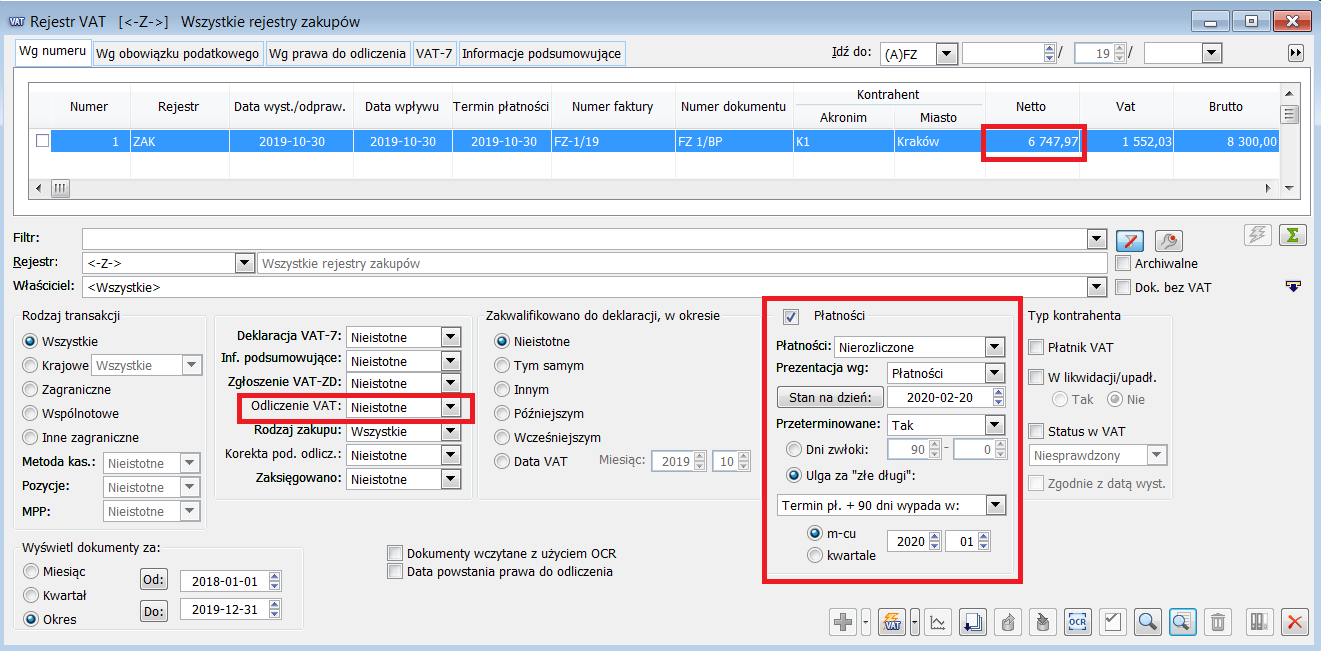Sort by Numer faktury column header
The width and height of the screenshot is (1321, 651).
pos(612,106)
